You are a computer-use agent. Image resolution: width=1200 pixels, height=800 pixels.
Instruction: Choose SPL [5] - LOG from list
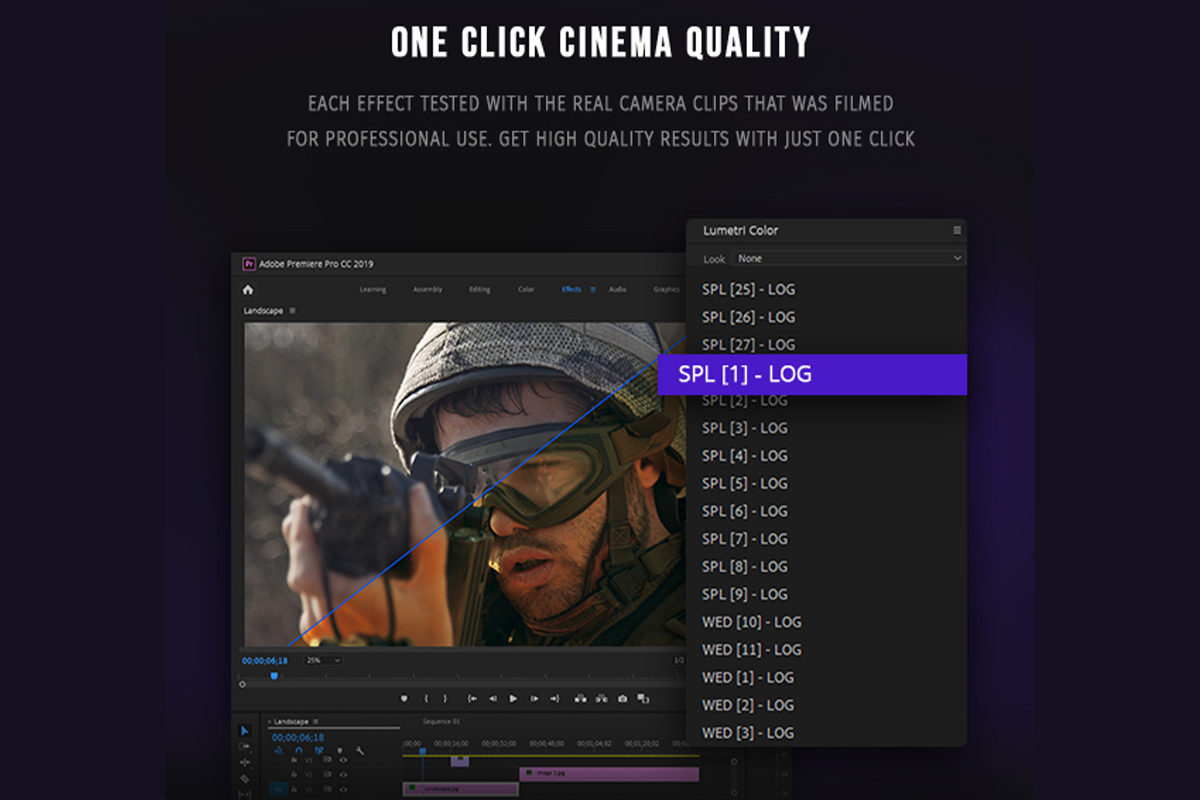point(745,483)
